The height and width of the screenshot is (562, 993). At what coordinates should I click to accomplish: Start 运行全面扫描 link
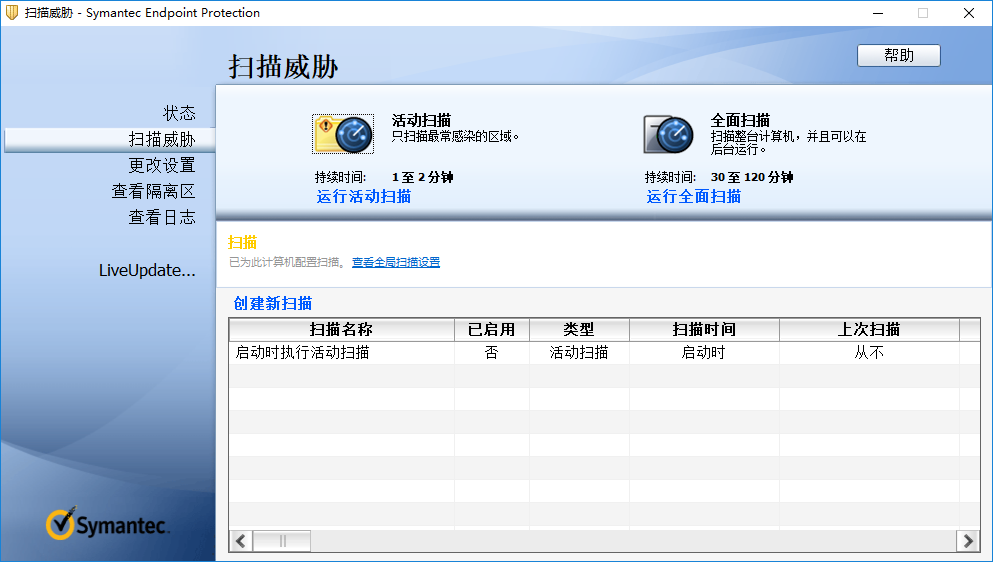pyautogui.click(x=693, y=196)
